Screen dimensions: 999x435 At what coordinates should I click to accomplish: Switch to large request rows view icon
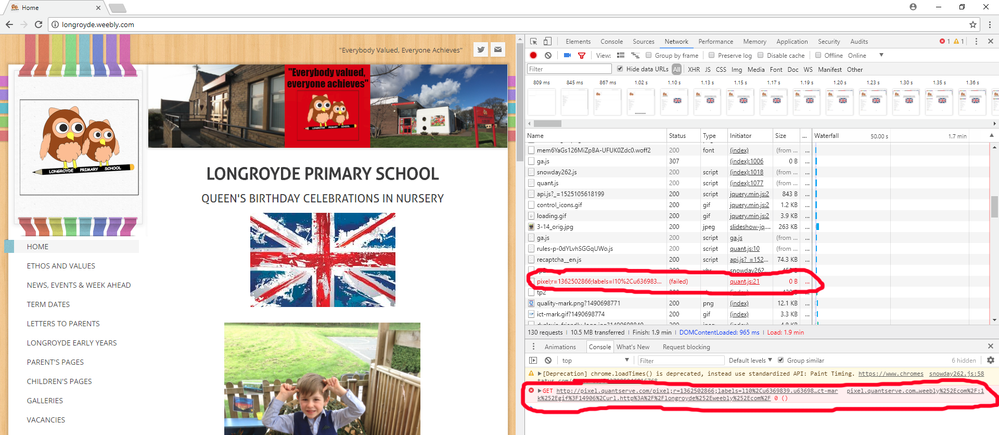tap(621, 55)
